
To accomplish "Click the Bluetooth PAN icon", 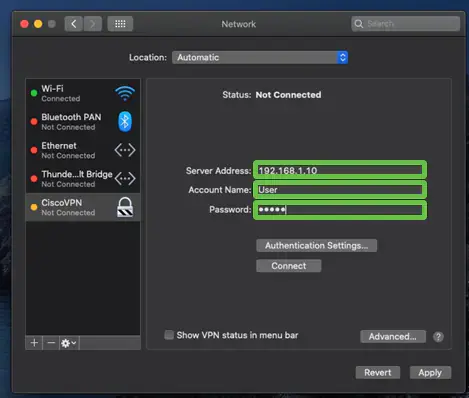I will click(x=125, y=122).
